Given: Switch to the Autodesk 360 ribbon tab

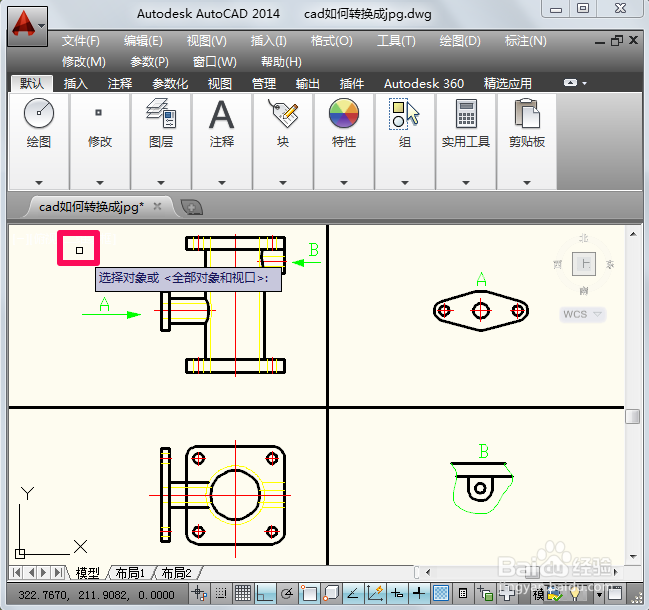Looking at the screenshot, I should coord(424,84).
